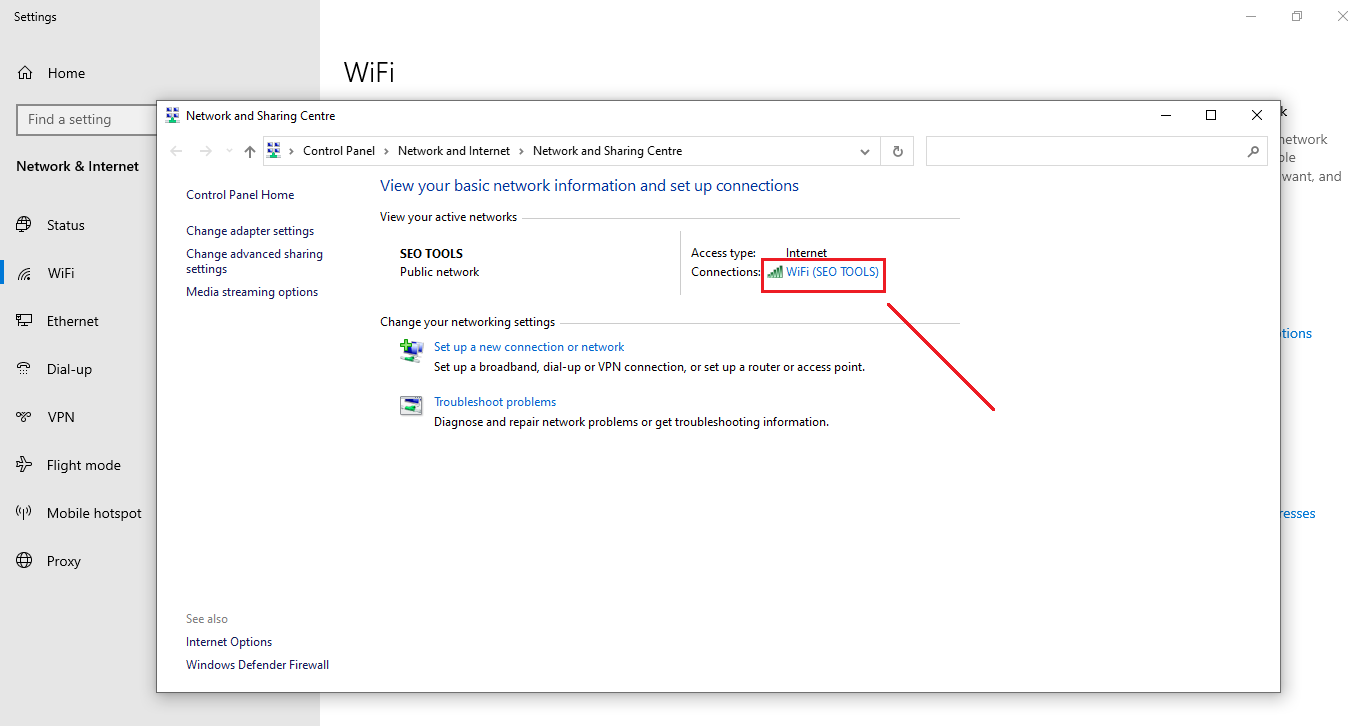Click the VPN icon in sidebar
The width and height of the screenshot is (1360, 726).
(25, 417)
